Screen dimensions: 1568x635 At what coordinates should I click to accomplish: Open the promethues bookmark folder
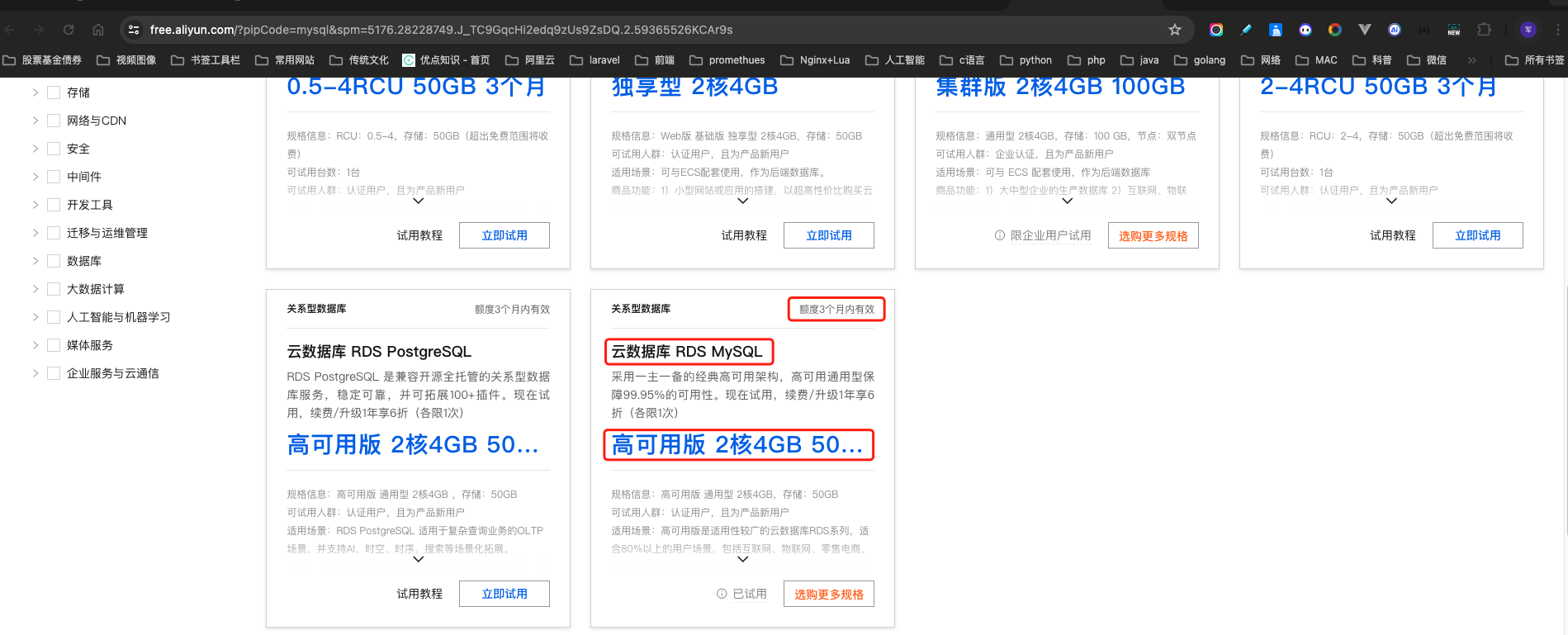pos(727,60)
